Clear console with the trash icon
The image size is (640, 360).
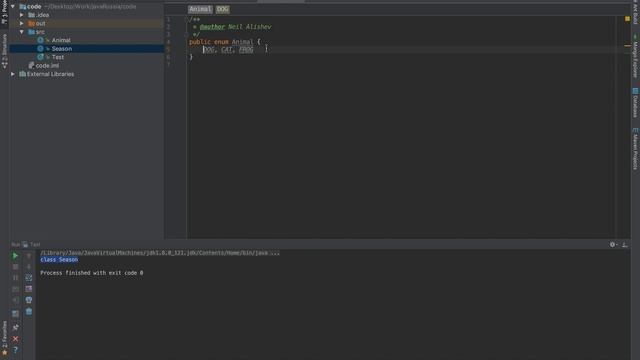29,311
